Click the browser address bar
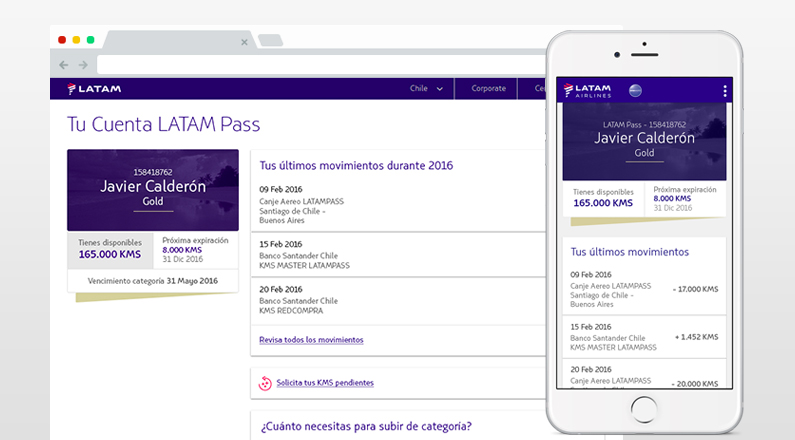Image resolution: width=795 pixels, height=440 pixels. pos(321,65)
